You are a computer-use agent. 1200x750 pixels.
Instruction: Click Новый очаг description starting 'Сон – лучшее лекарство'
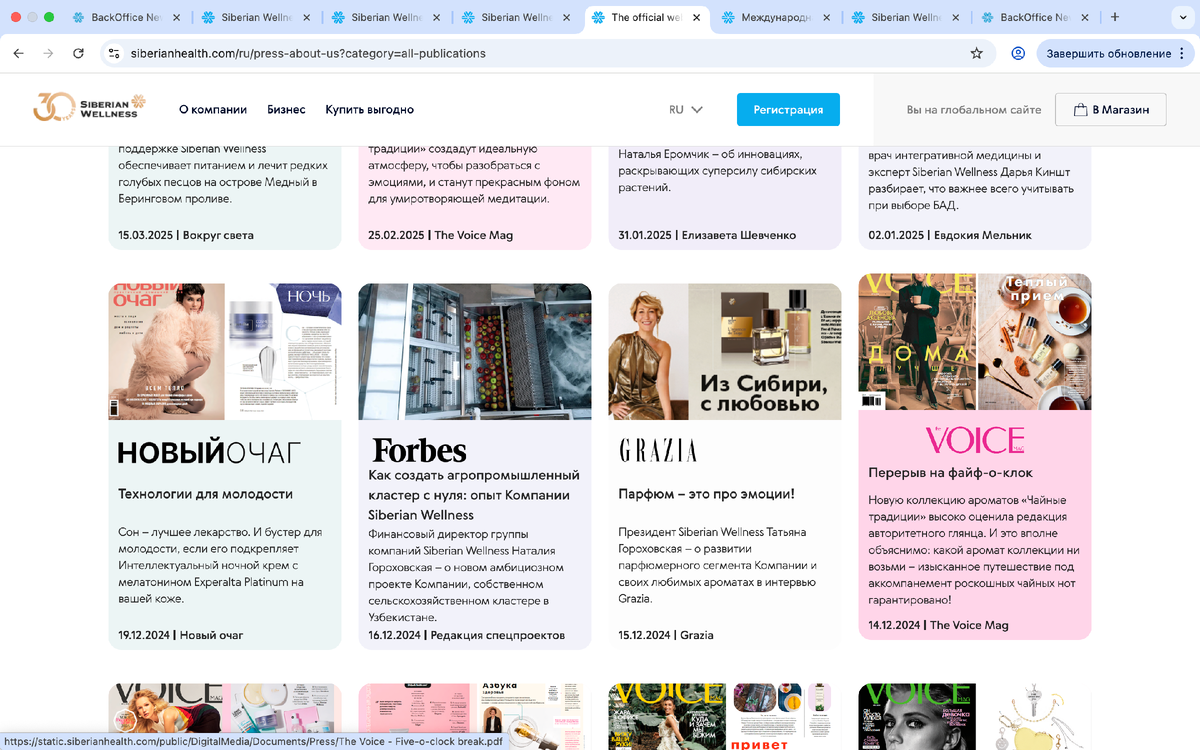pos(219,565)
